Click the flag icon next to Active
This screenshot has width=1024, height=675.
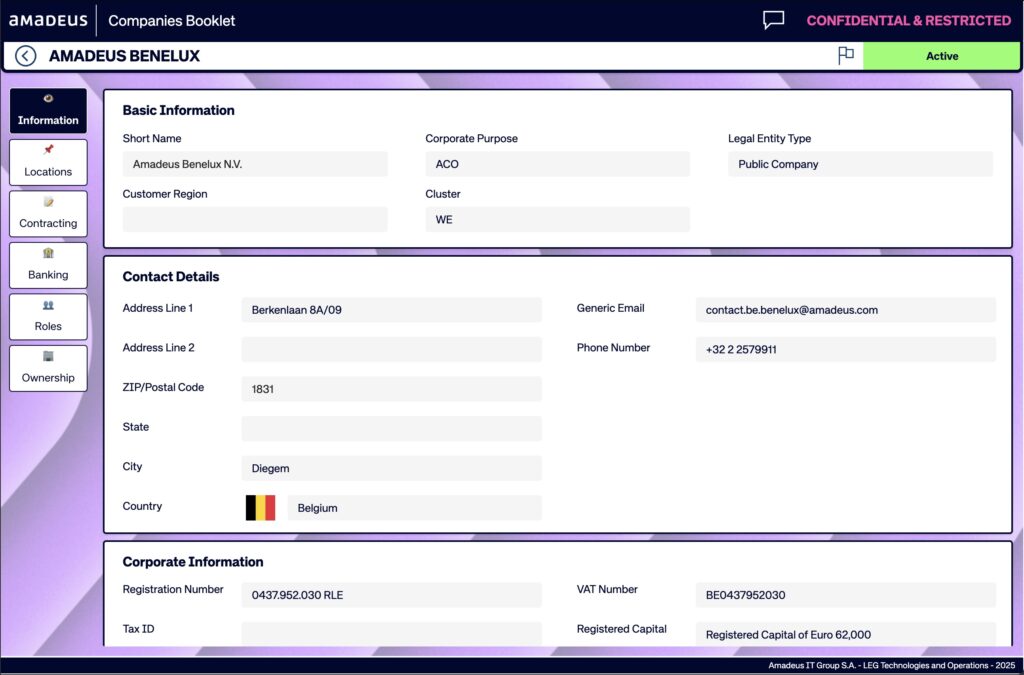(846, 55)
